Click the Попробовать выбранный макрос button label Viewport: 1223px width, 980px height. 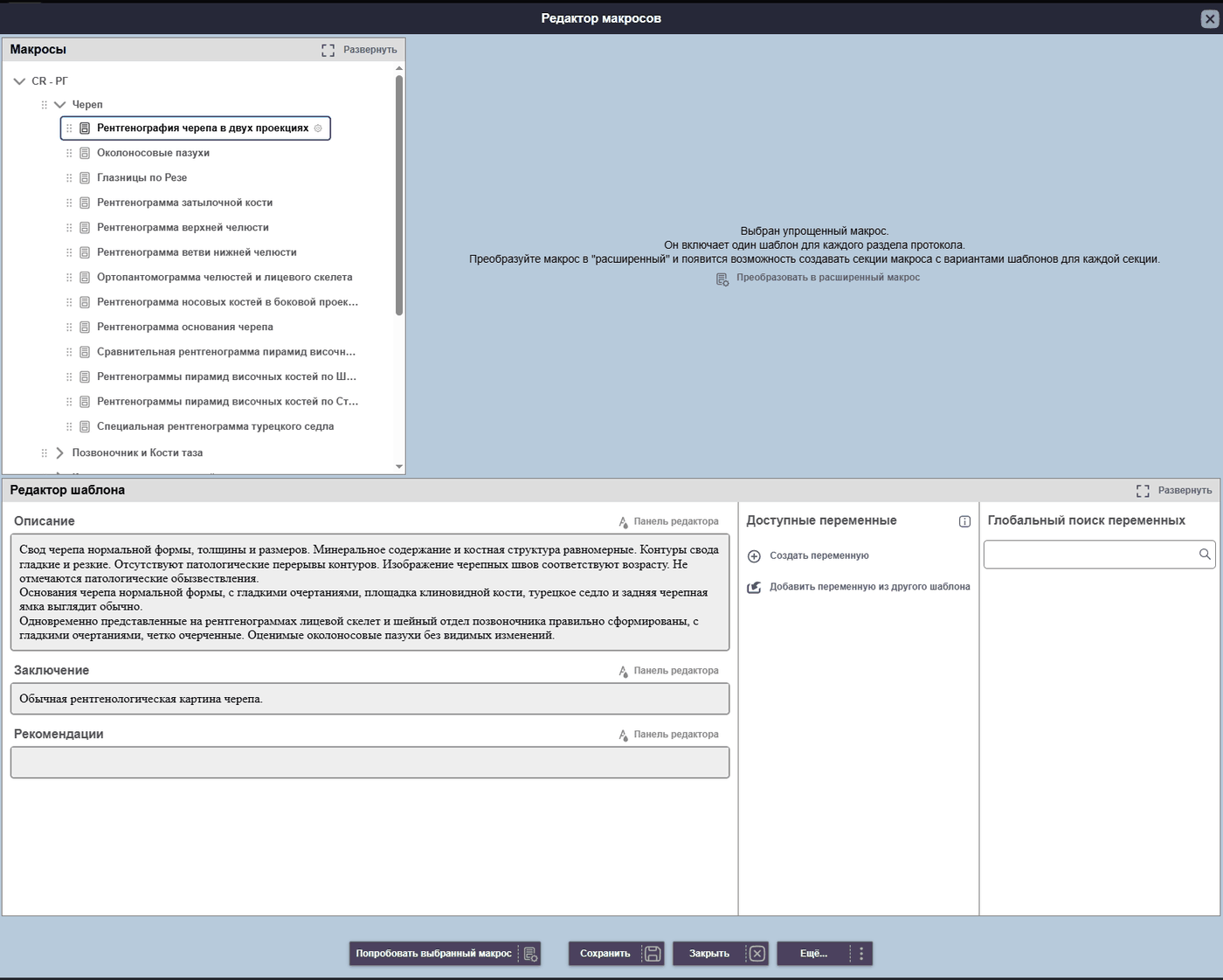point(433,953)
